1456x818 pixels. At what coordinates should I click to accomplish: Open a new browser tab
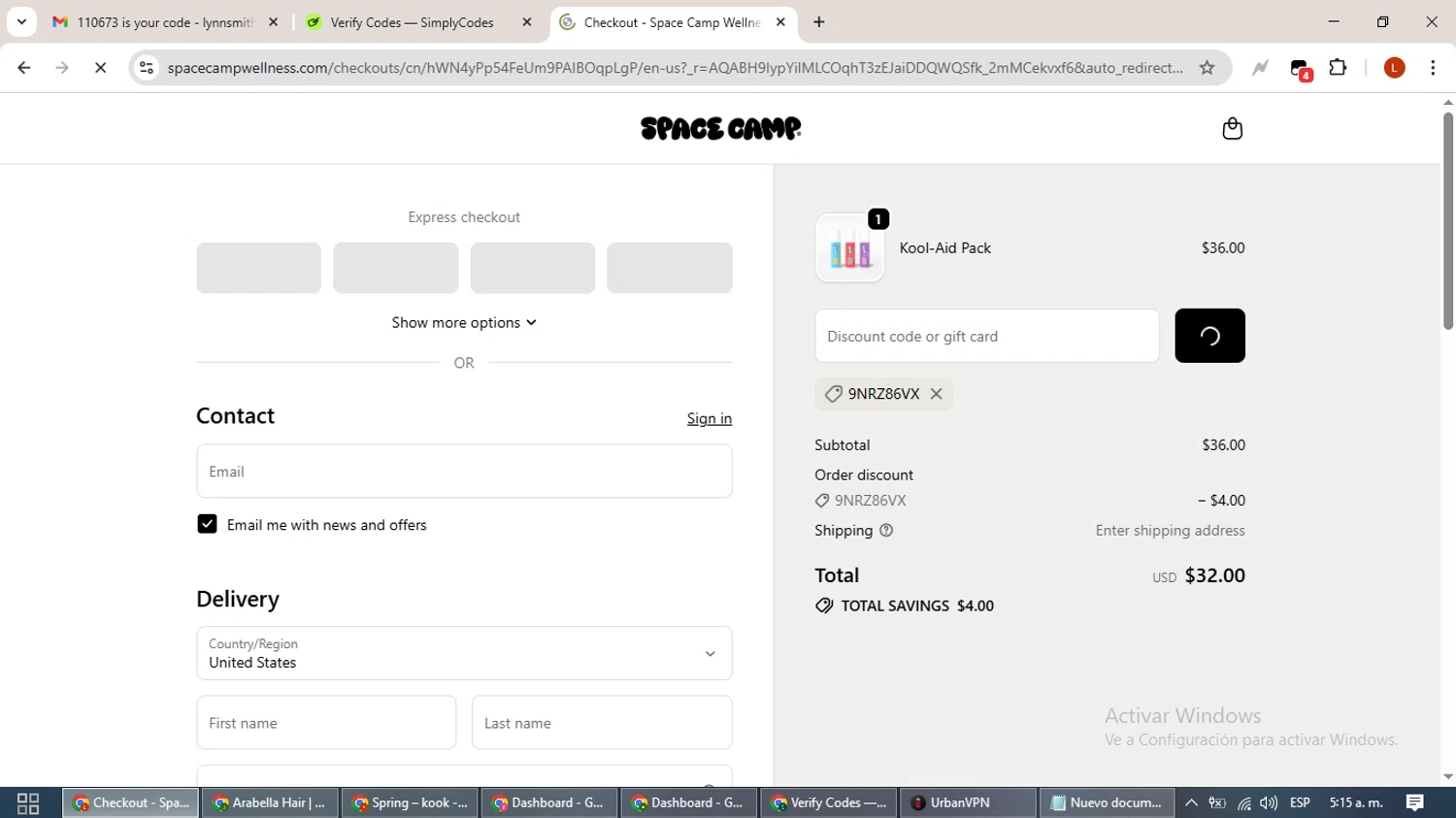[819, 22]
